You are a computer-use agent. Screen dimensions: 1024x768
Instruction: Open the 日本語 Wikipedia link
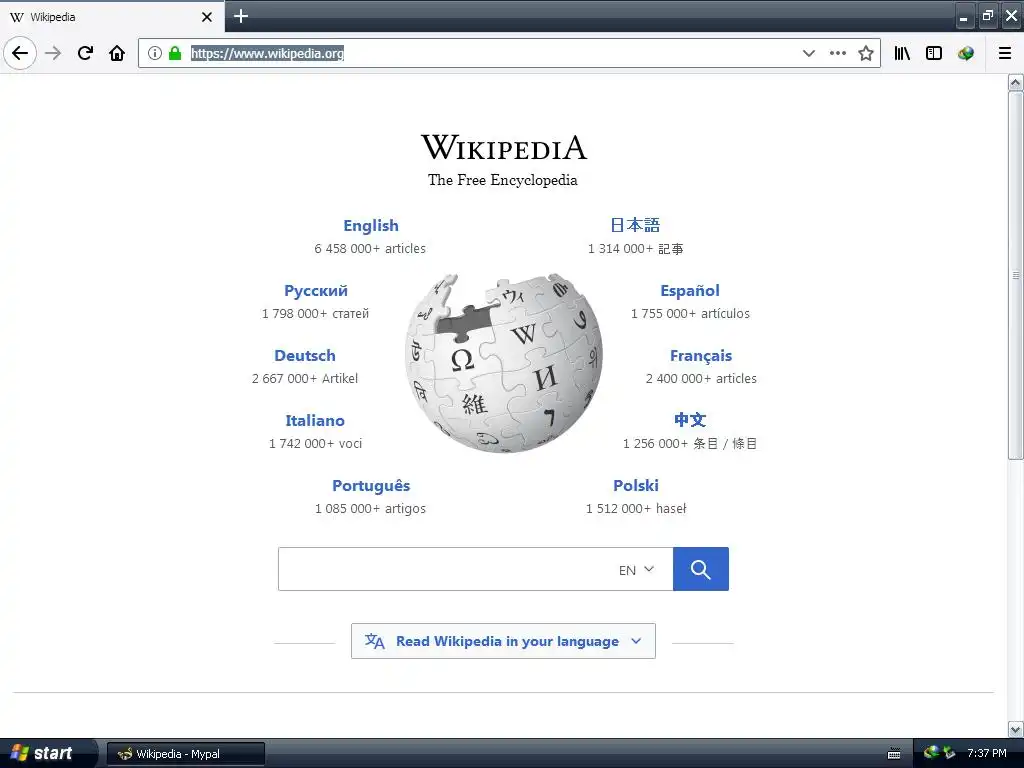tap(635, 225)
